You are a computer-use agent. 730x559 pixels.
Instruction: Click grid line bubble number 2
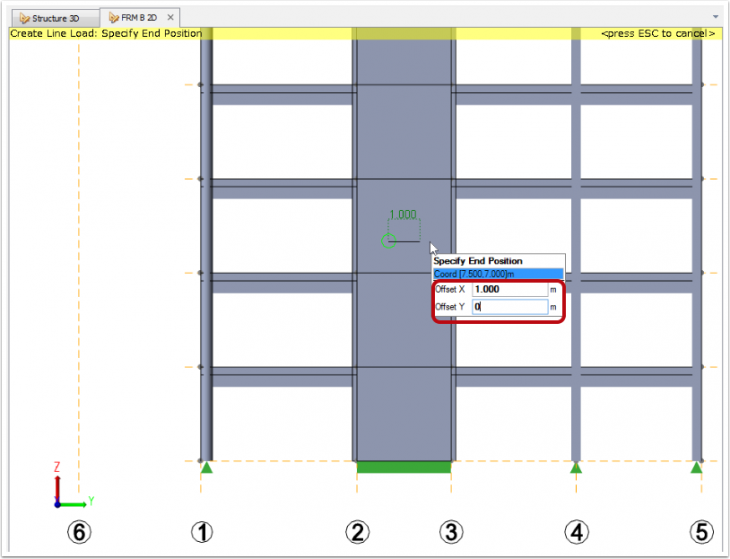[x=357, y=532]
